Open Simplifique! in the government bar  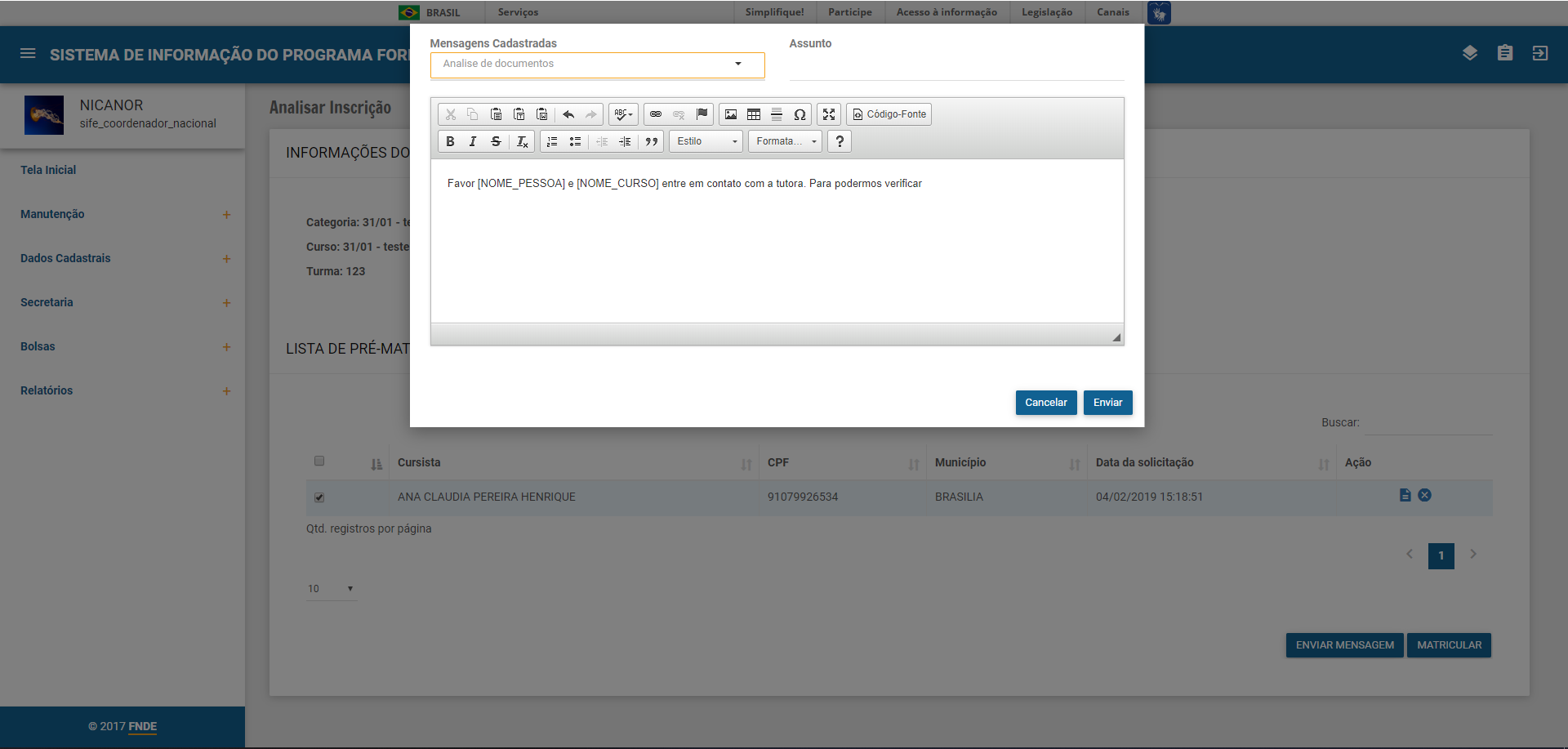(774, 12)
